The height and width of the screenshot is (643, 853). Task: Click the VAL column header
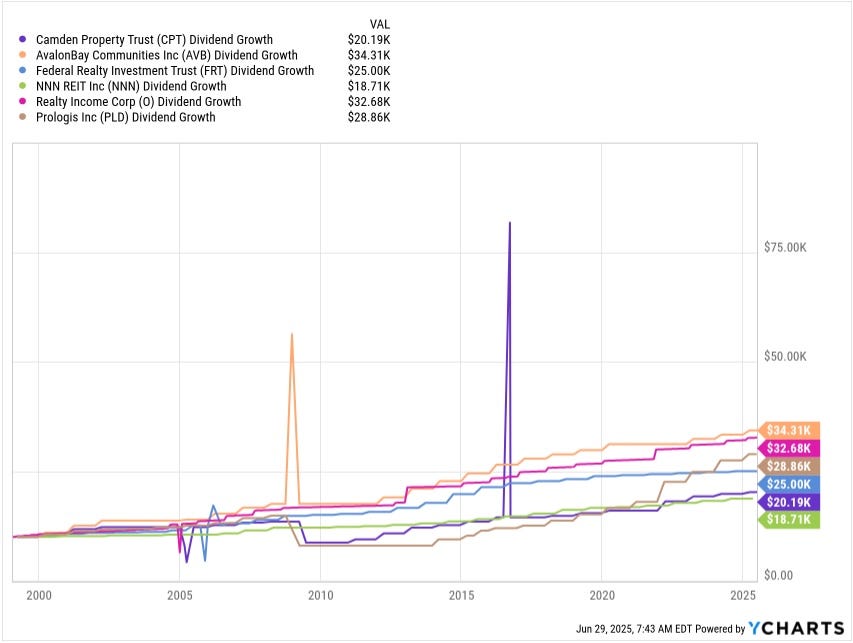pos(380,24)
